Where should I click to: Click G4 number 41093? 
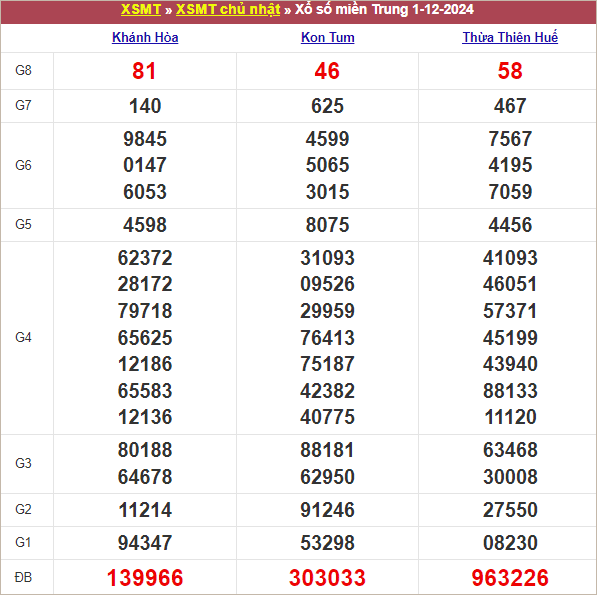(x=510, y=258)
